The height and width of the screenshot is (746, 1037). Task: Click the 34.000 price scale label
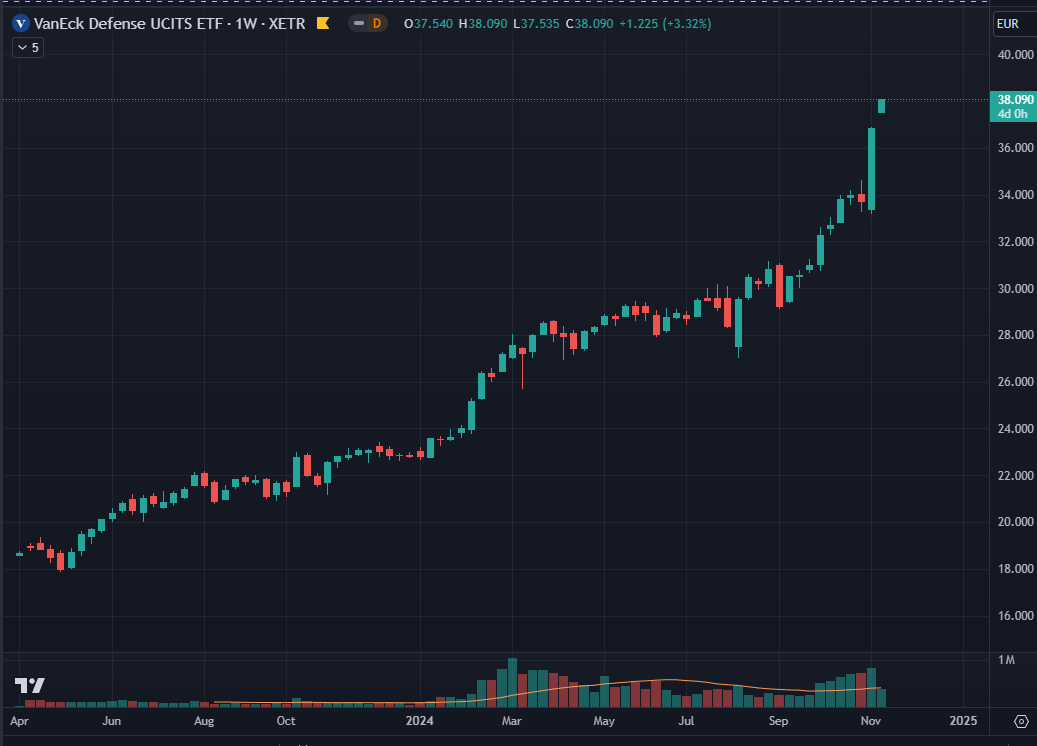[x=1015, y=195]
